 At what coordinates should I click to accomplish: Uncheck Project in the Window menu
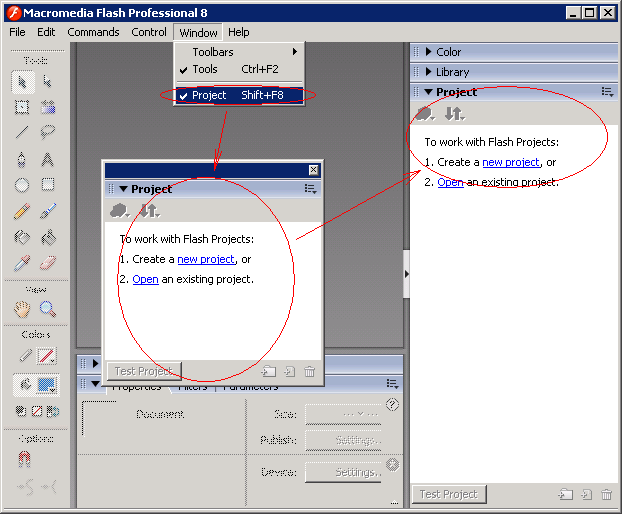209,95
